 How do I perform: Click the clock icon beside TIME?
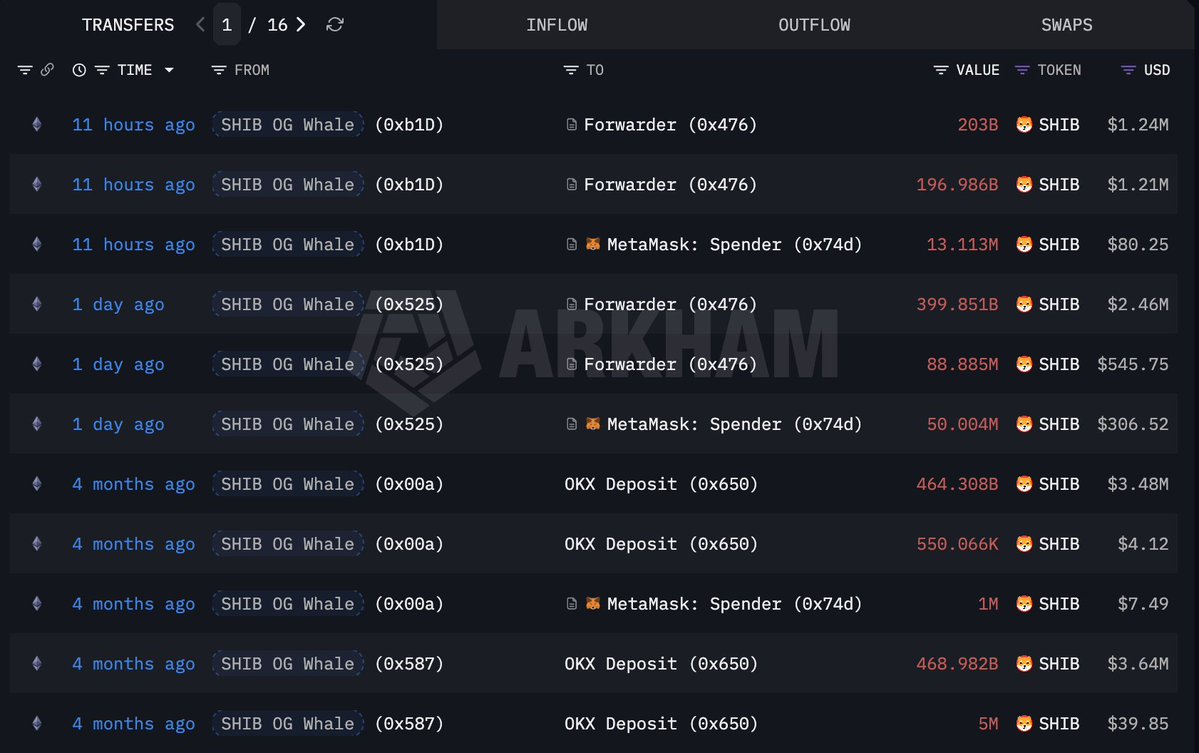click(80, 70)
